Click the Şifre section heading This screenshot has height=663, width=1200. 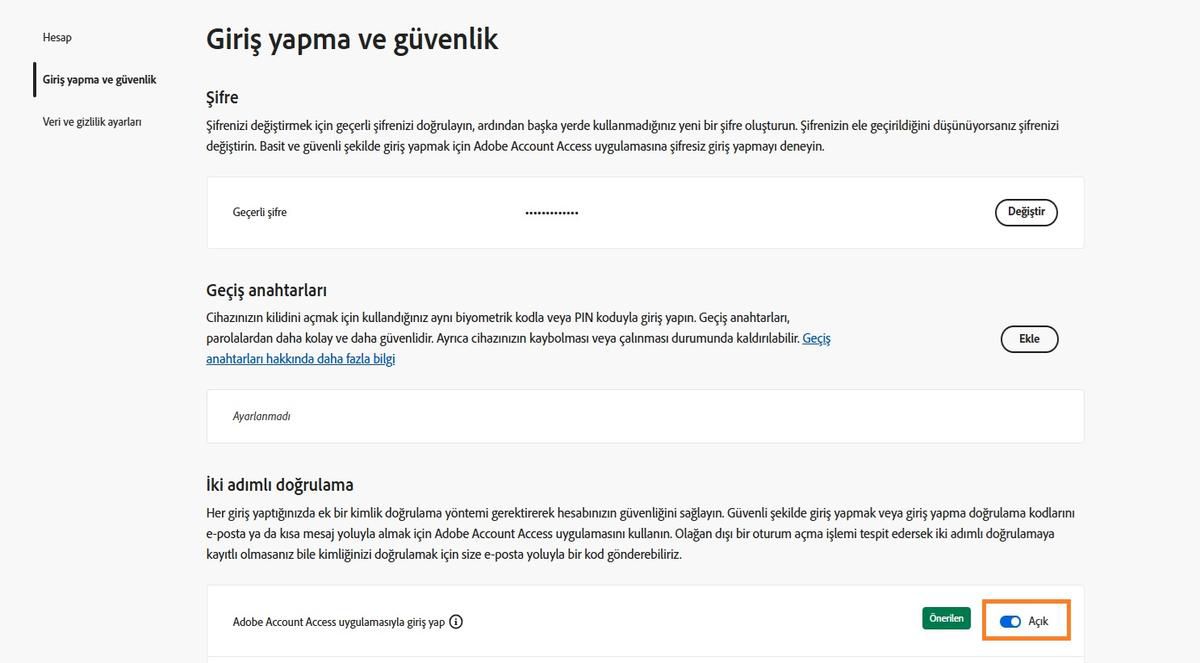click(x=222, y=97)
